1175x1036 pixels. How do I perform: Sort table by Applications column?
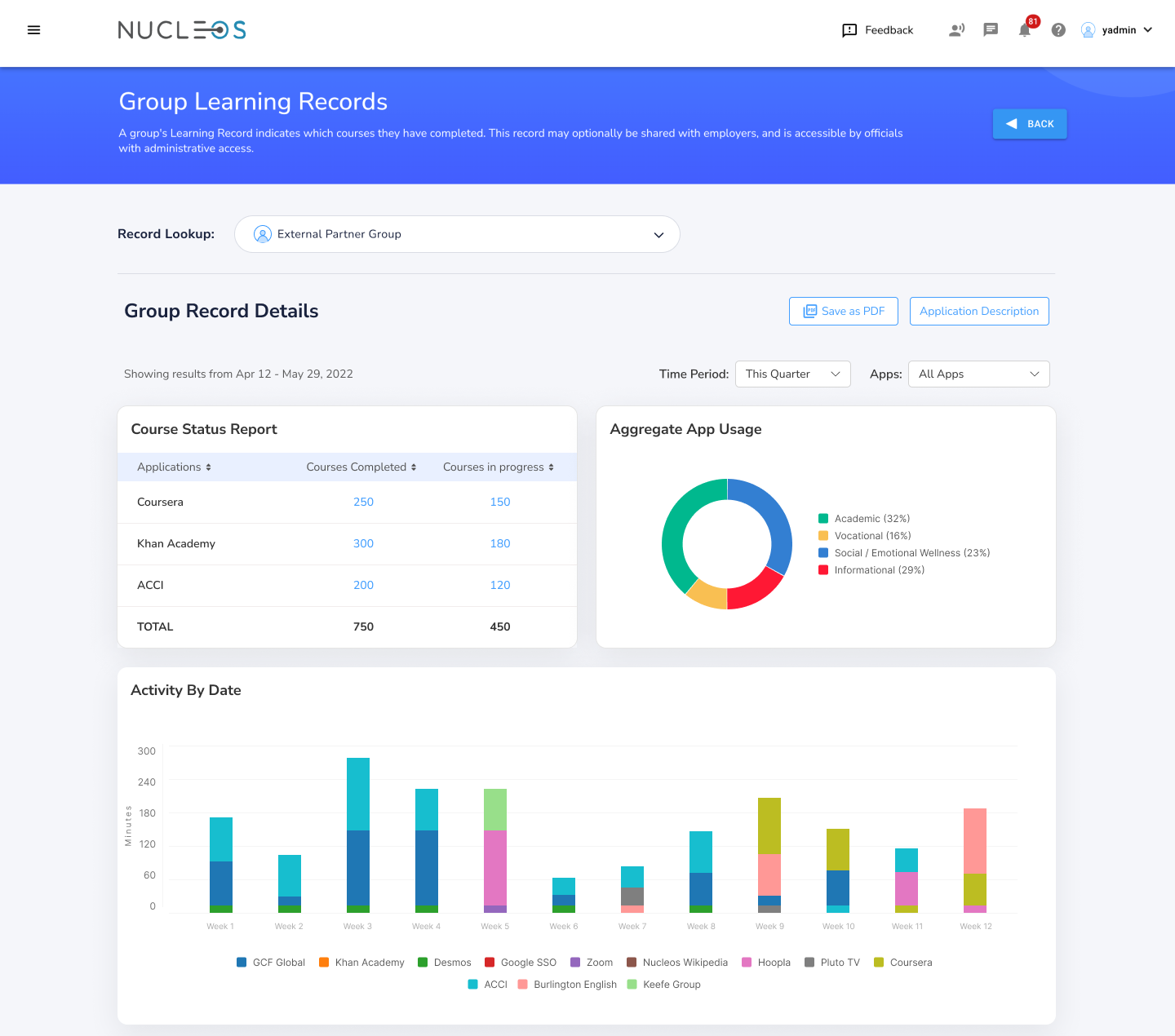[175, 467]
